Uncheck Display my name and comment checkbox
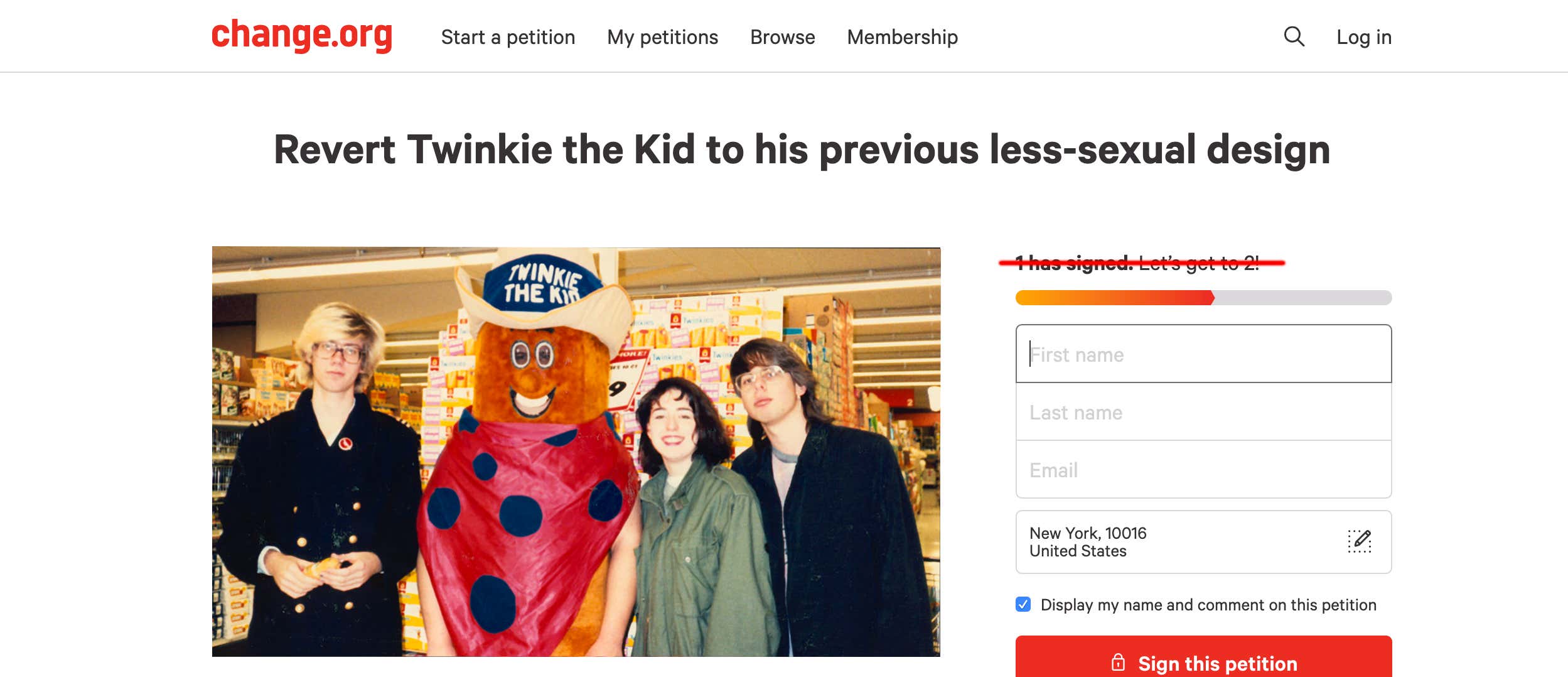The width and height of the screenshot is (1568, 677). coord(1023,604)
